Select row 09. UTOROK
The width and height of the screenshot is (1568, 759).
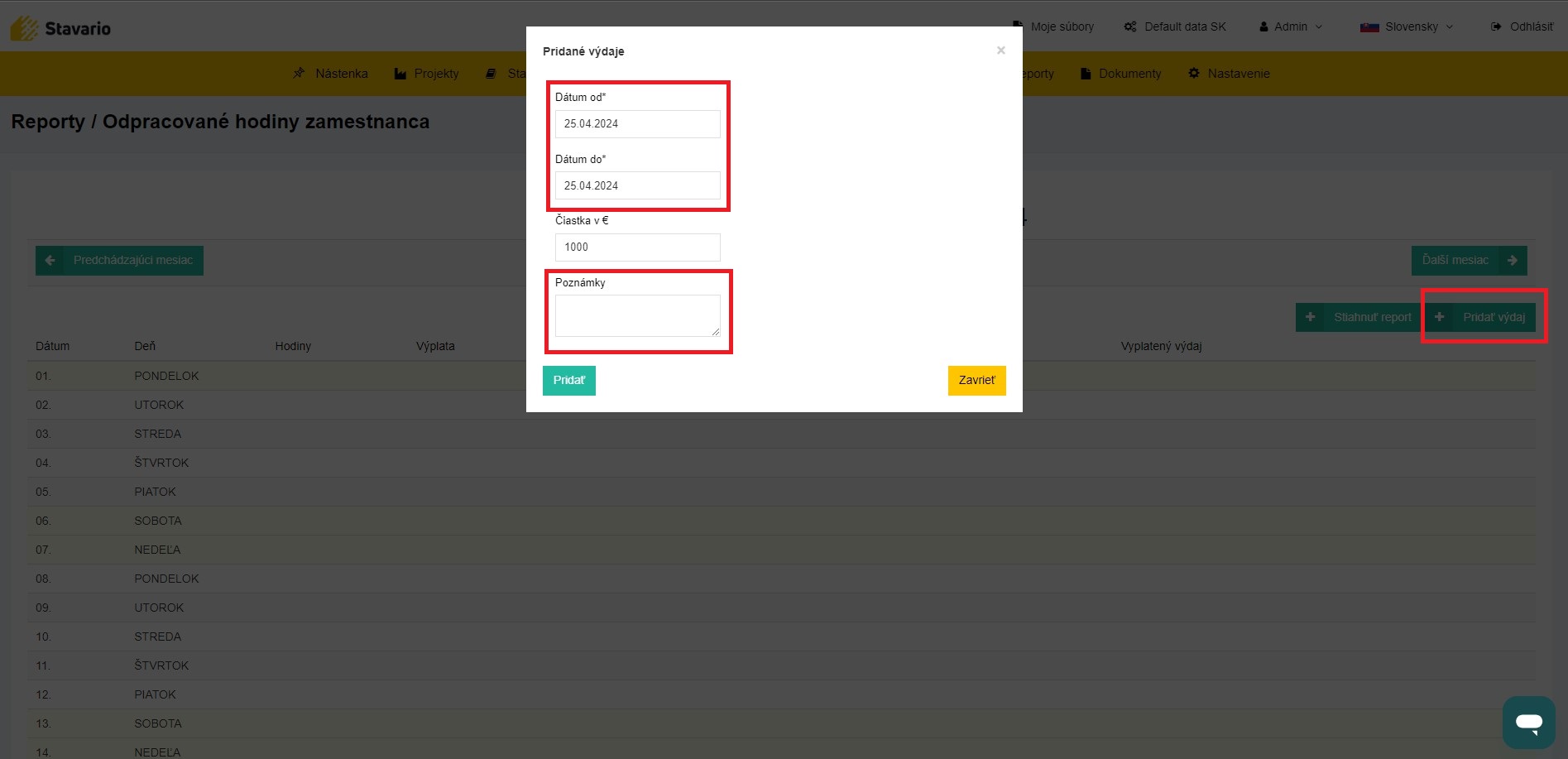click(x=781, y=608)
